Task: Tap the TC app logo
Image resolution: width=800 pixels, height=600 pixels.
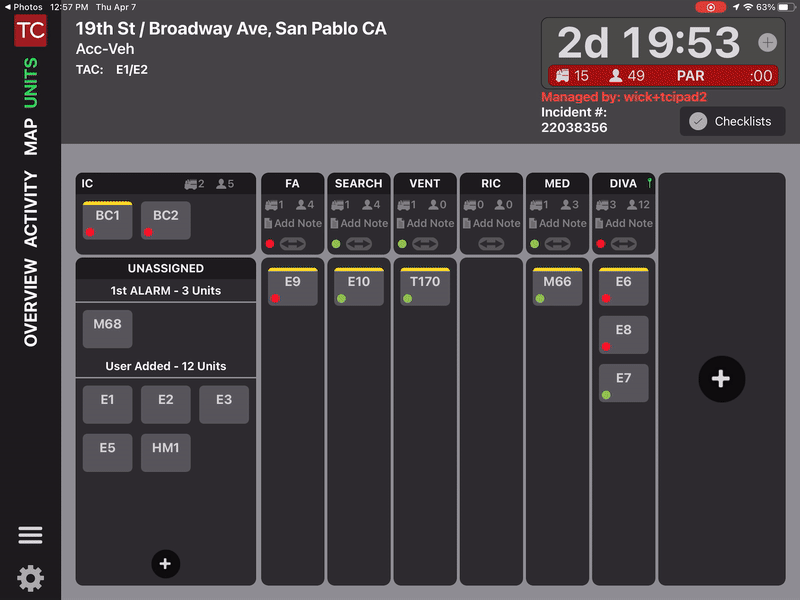Action: pyautogui.click(x=30, y=31)
